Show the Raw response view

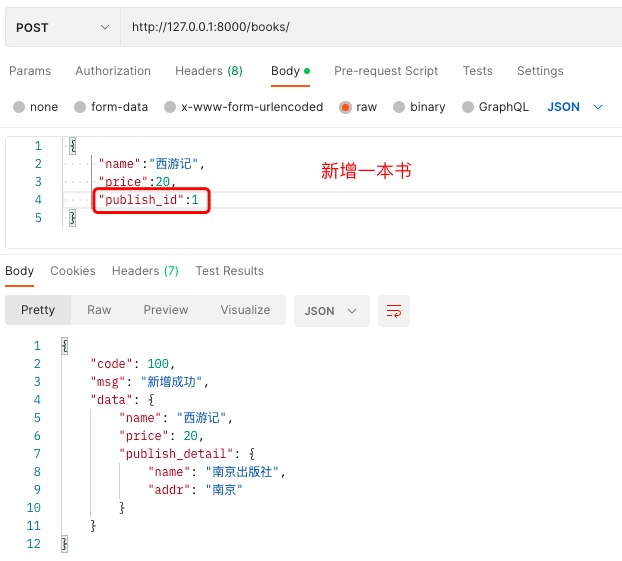99,310
